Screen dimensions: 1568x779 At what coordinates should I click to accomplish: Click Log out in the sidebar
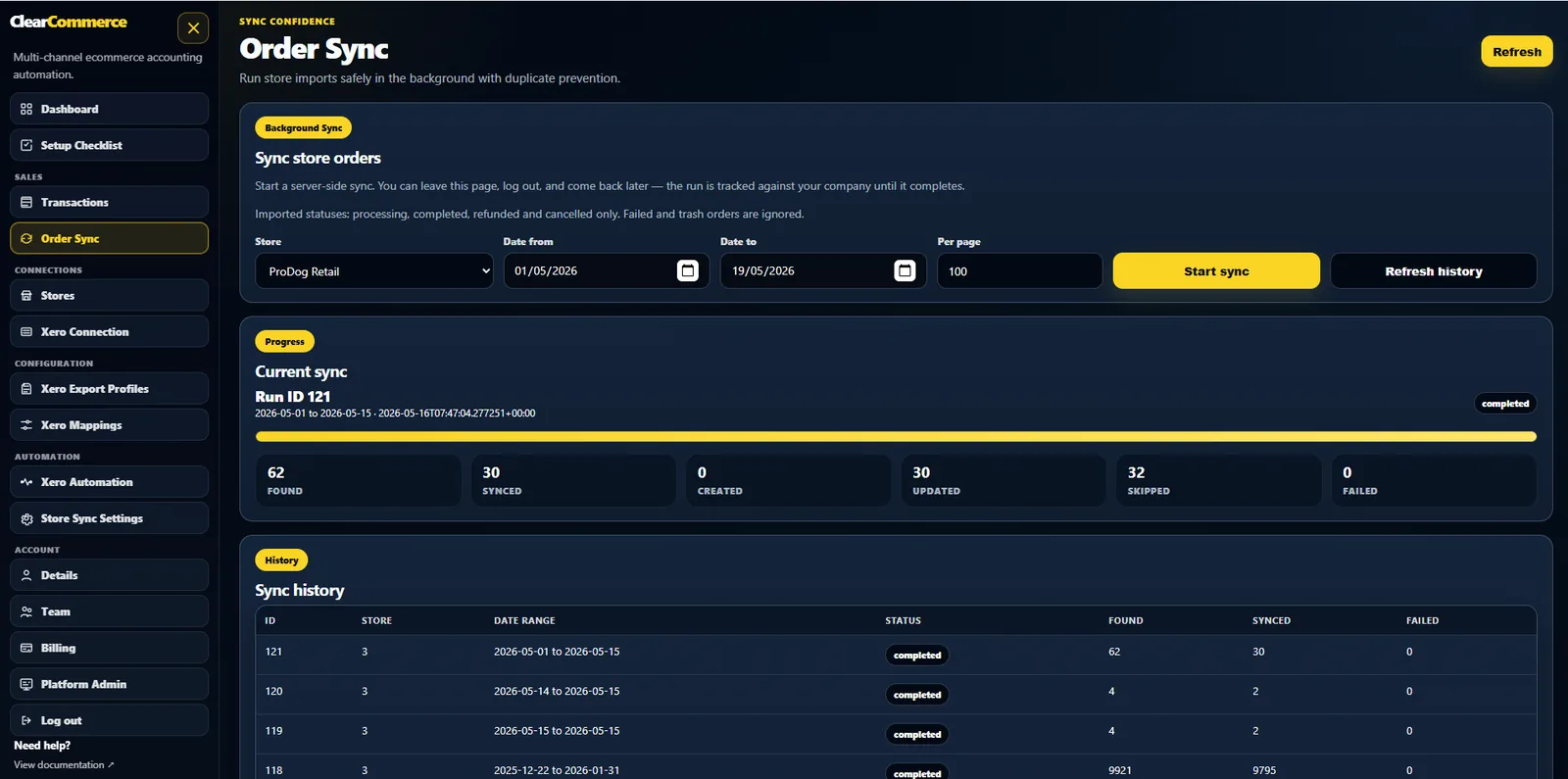[109, 720]
